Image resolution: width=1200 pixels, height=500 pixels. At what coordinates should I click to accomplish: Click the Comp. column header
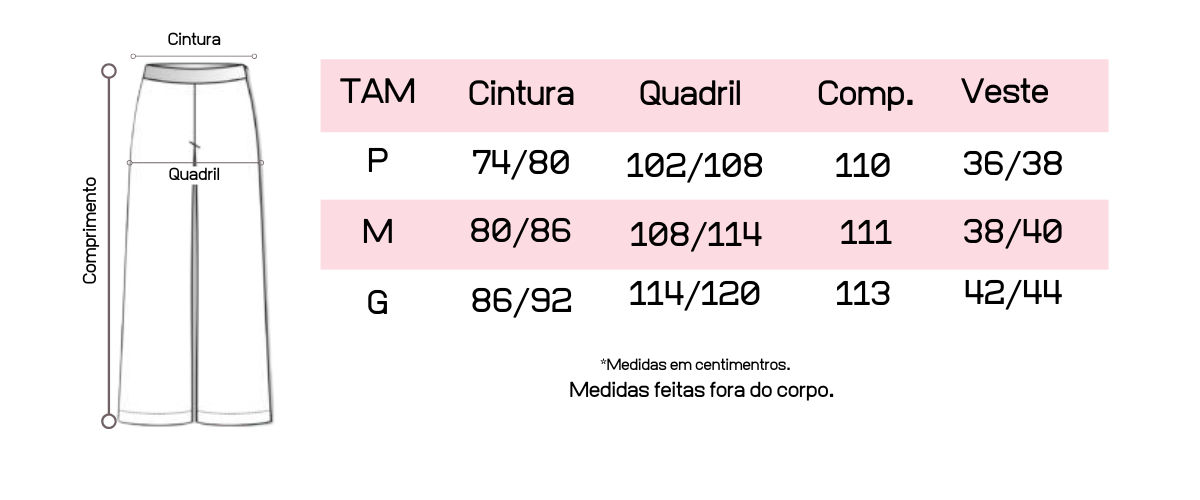pyautogui.click(x=865, y=94)
